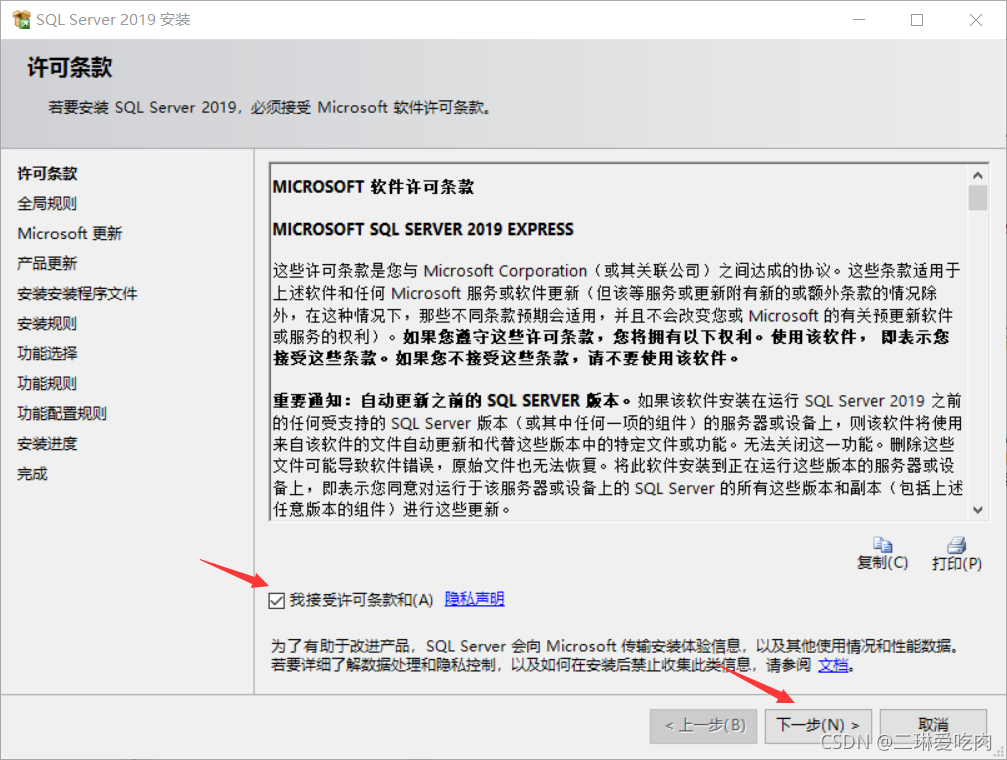The image size is (1007, 760).
Task: Click the 取消 cancel button
Action: (x=933, y=725)
